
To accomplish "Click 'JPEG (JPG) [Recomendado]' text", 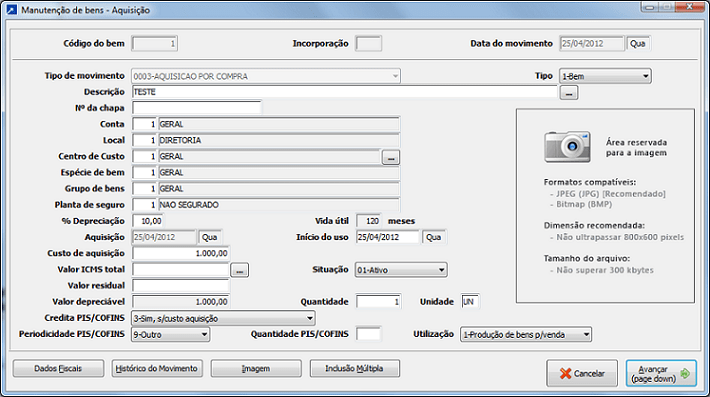I will click(x=611, y=194).
